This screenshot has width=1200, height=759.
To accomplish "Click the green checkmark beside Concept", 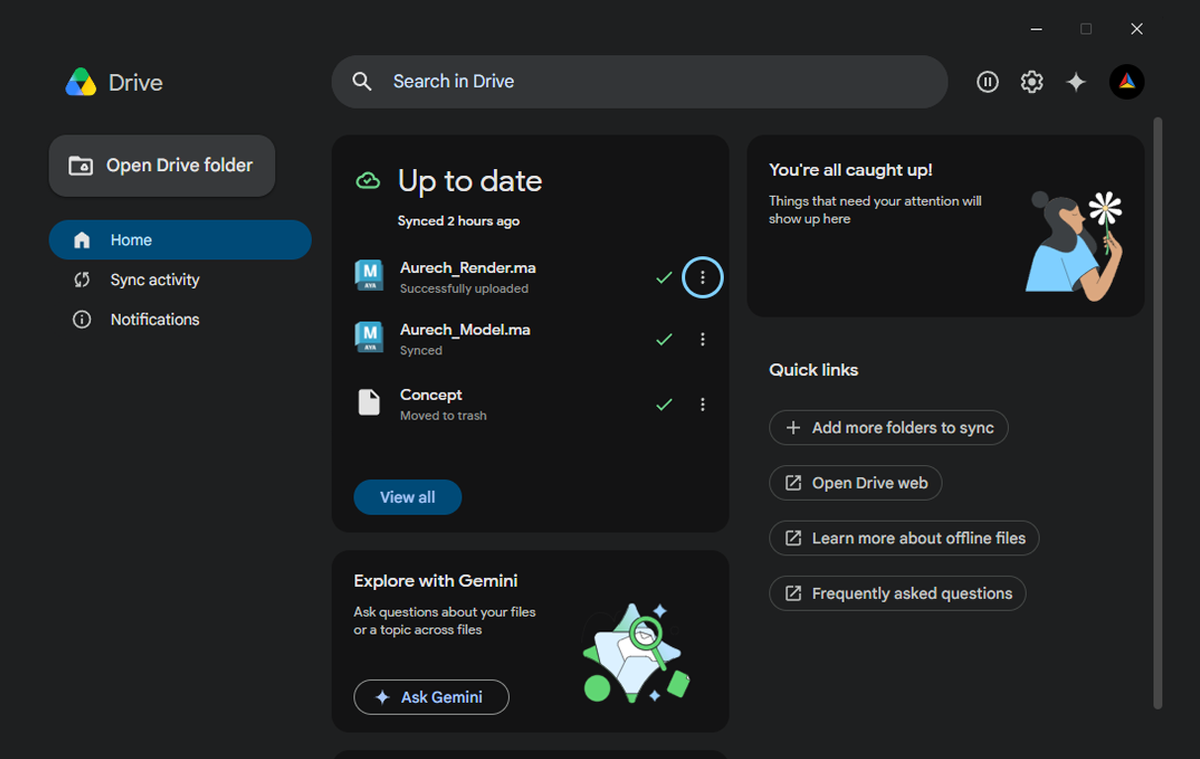I will coord(663,405).
